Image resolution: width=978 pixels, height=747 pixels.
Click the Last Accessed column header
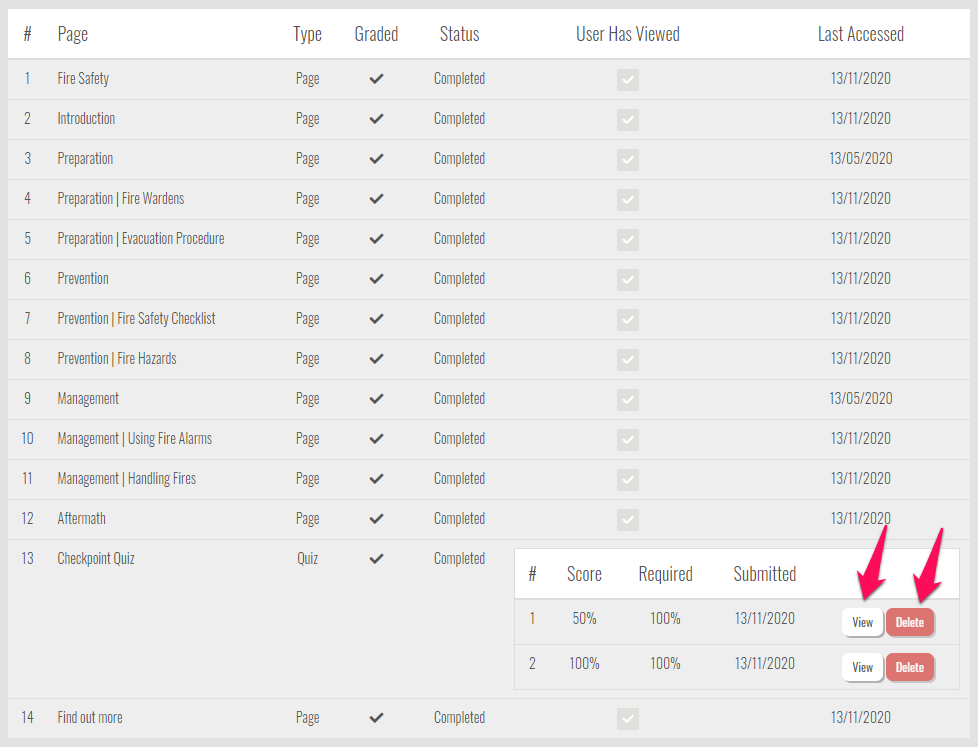click(x=860, y=34)
